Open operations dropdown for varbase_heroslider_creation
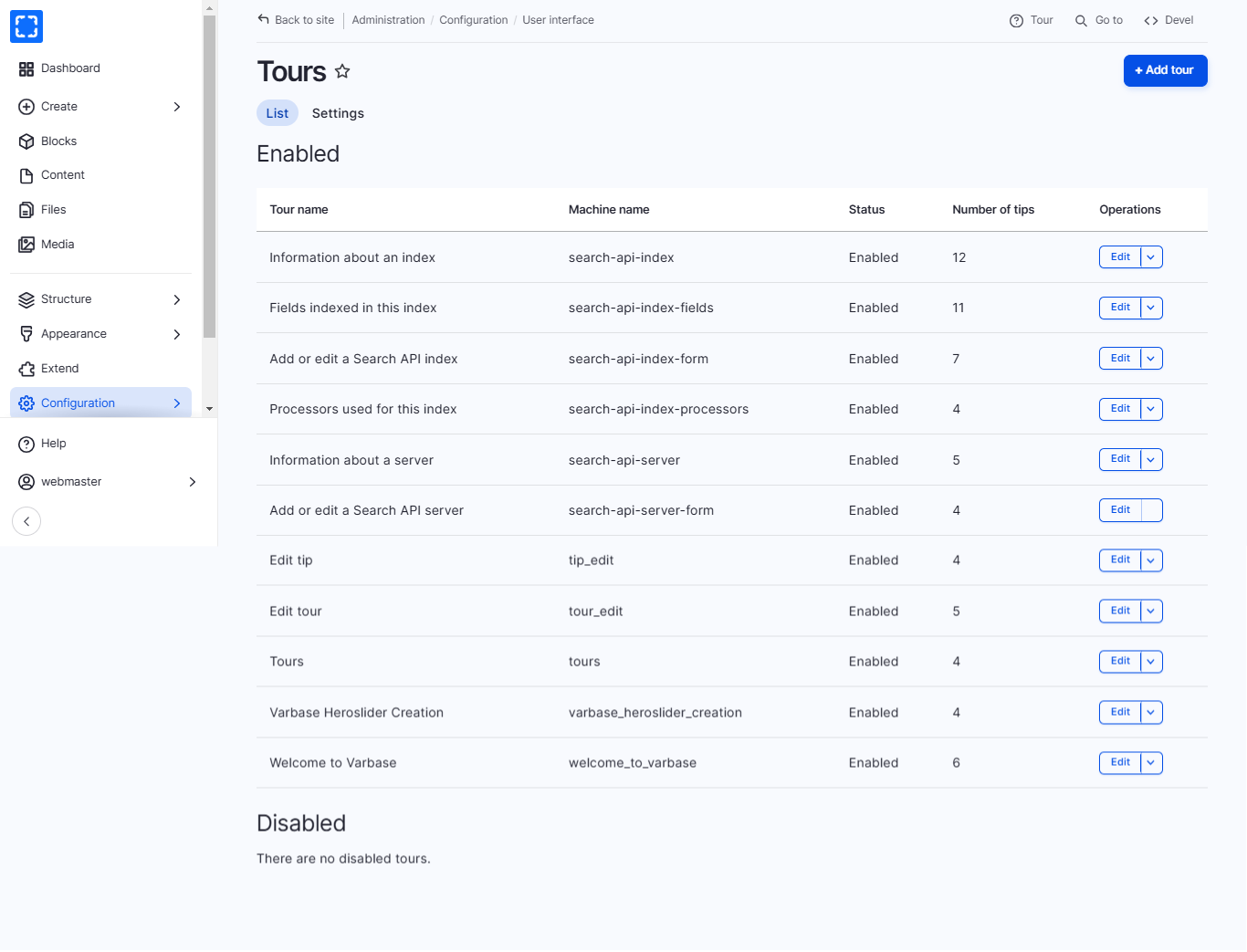The image size is (1247, 952). point(1151,713)
